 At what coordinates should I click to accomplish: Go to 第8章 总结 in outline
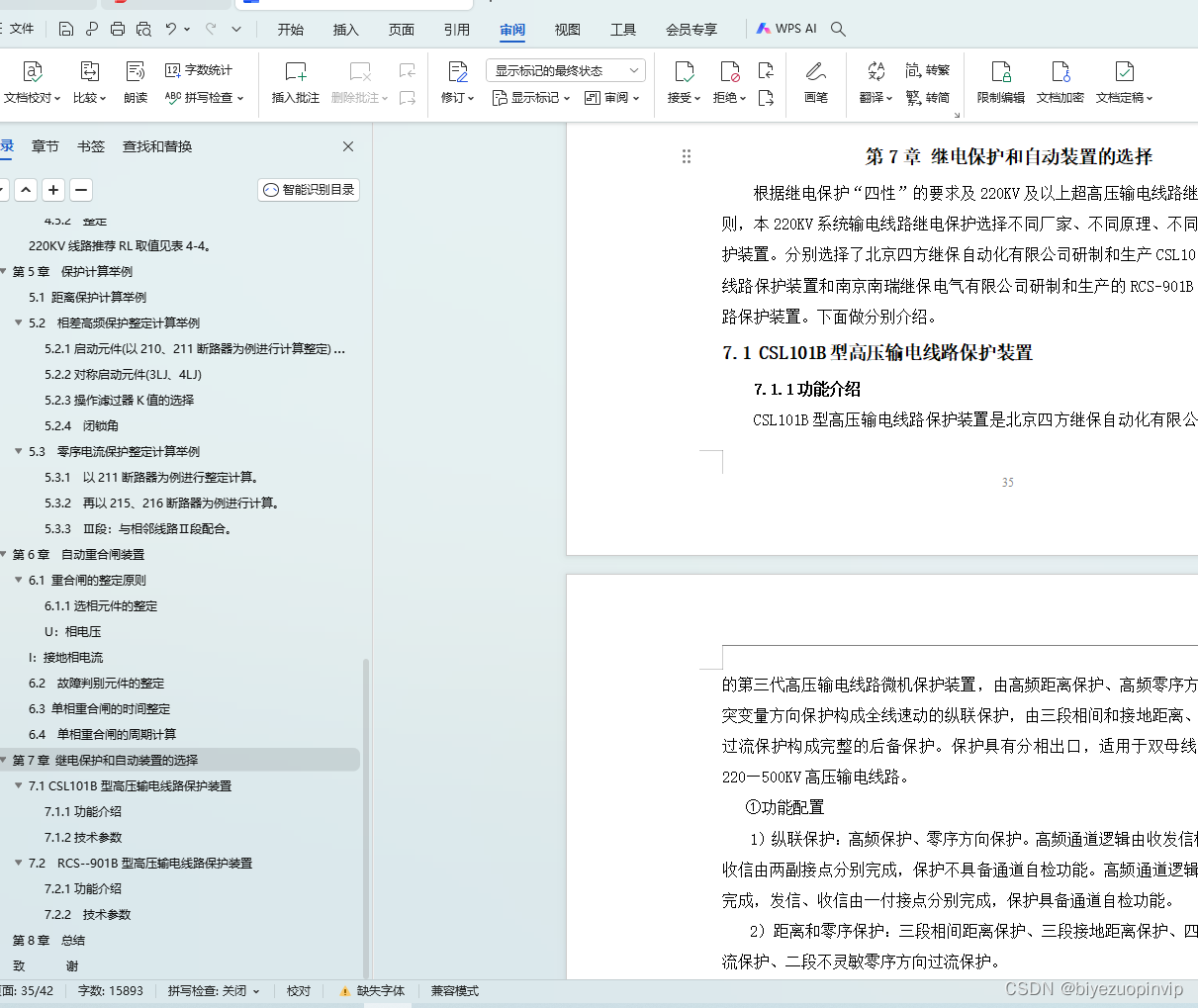point(48,940)
